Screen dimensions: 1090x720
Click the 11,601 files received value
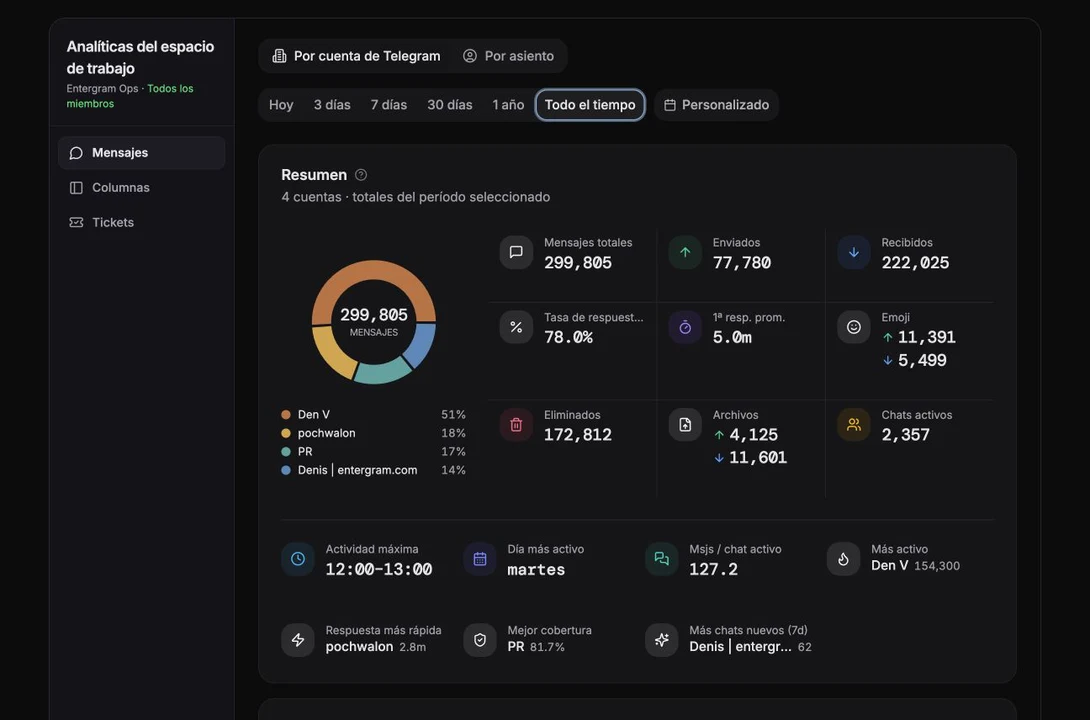(758, 458)
